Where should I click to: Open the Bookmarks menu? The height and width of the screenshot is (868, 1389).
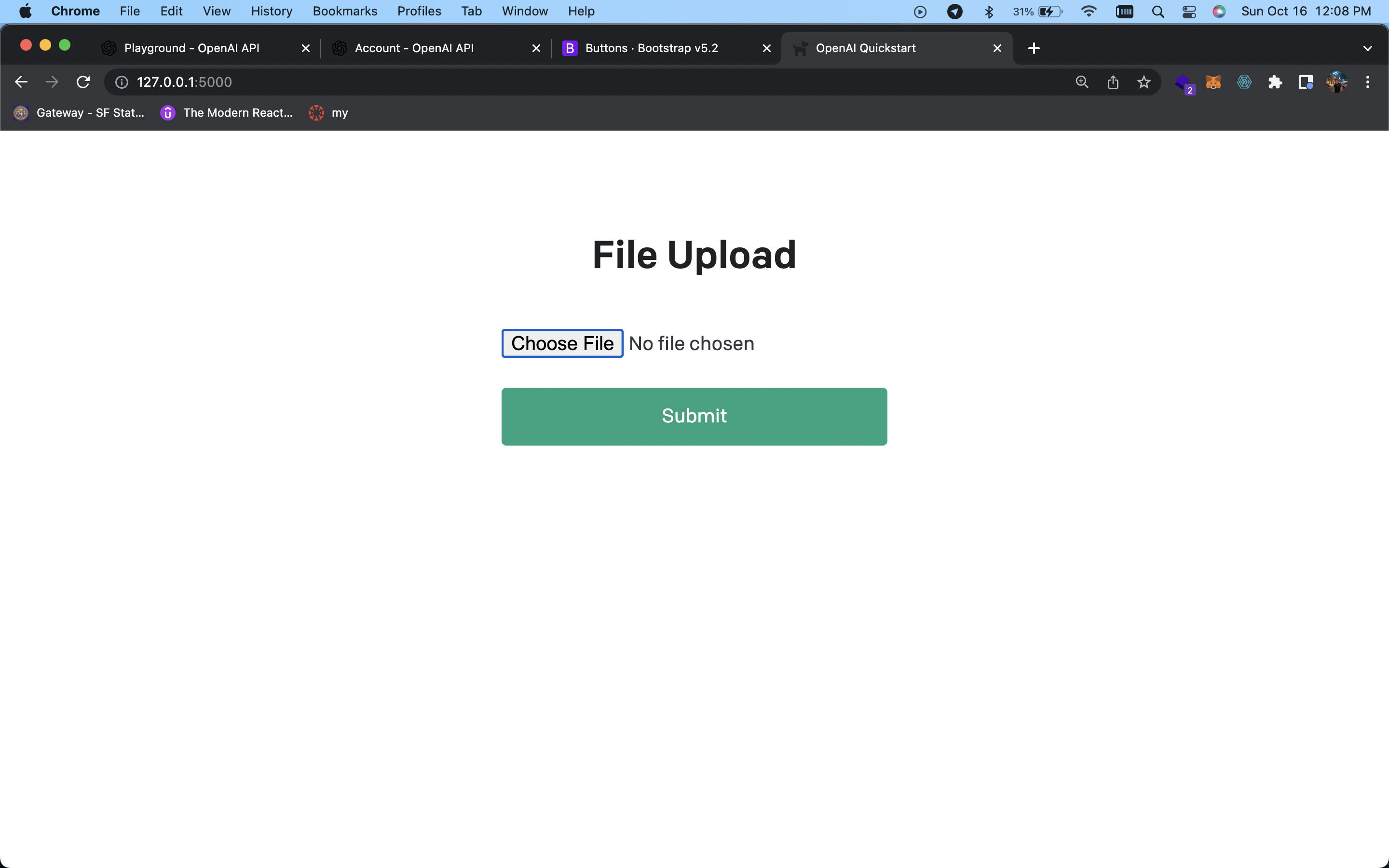click(x=344, y=12)
